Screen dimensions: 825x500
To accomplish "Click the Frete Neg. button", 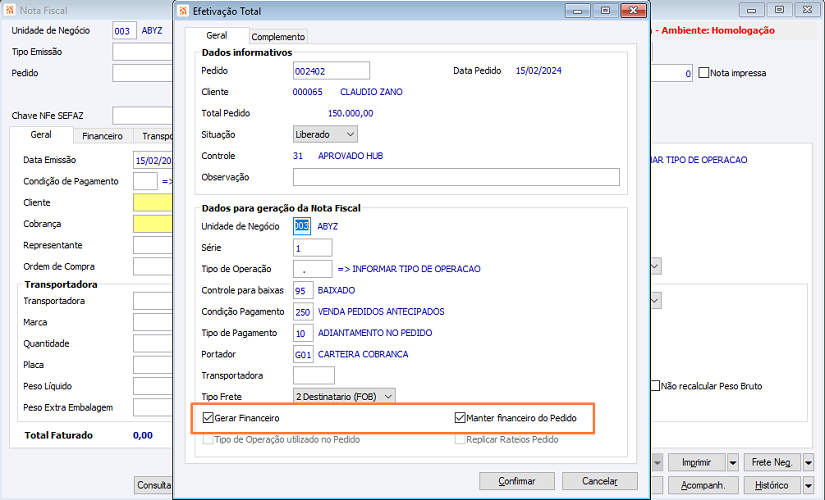I will 772,463.
